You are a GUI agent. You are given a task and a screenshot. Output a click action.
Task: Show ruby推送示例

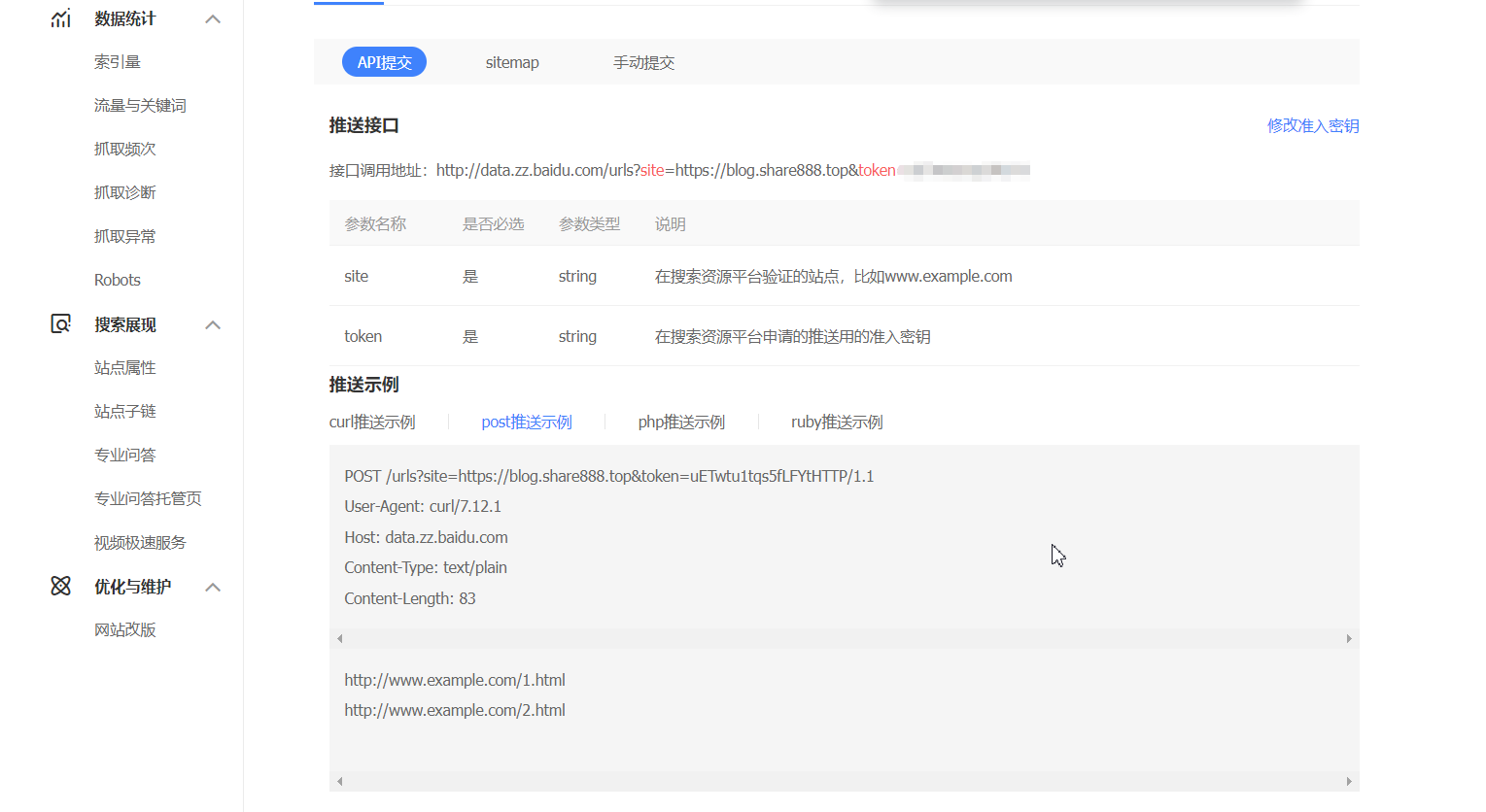tap(837, 422)
